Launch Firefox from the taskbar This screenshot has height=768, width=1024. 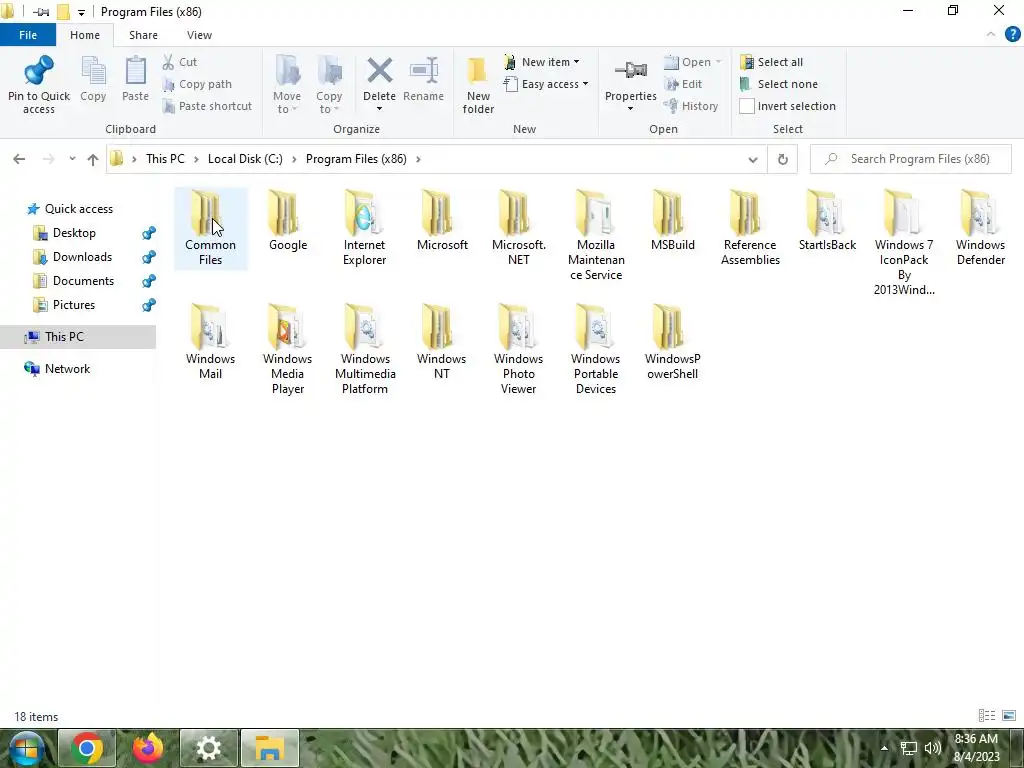148,748
